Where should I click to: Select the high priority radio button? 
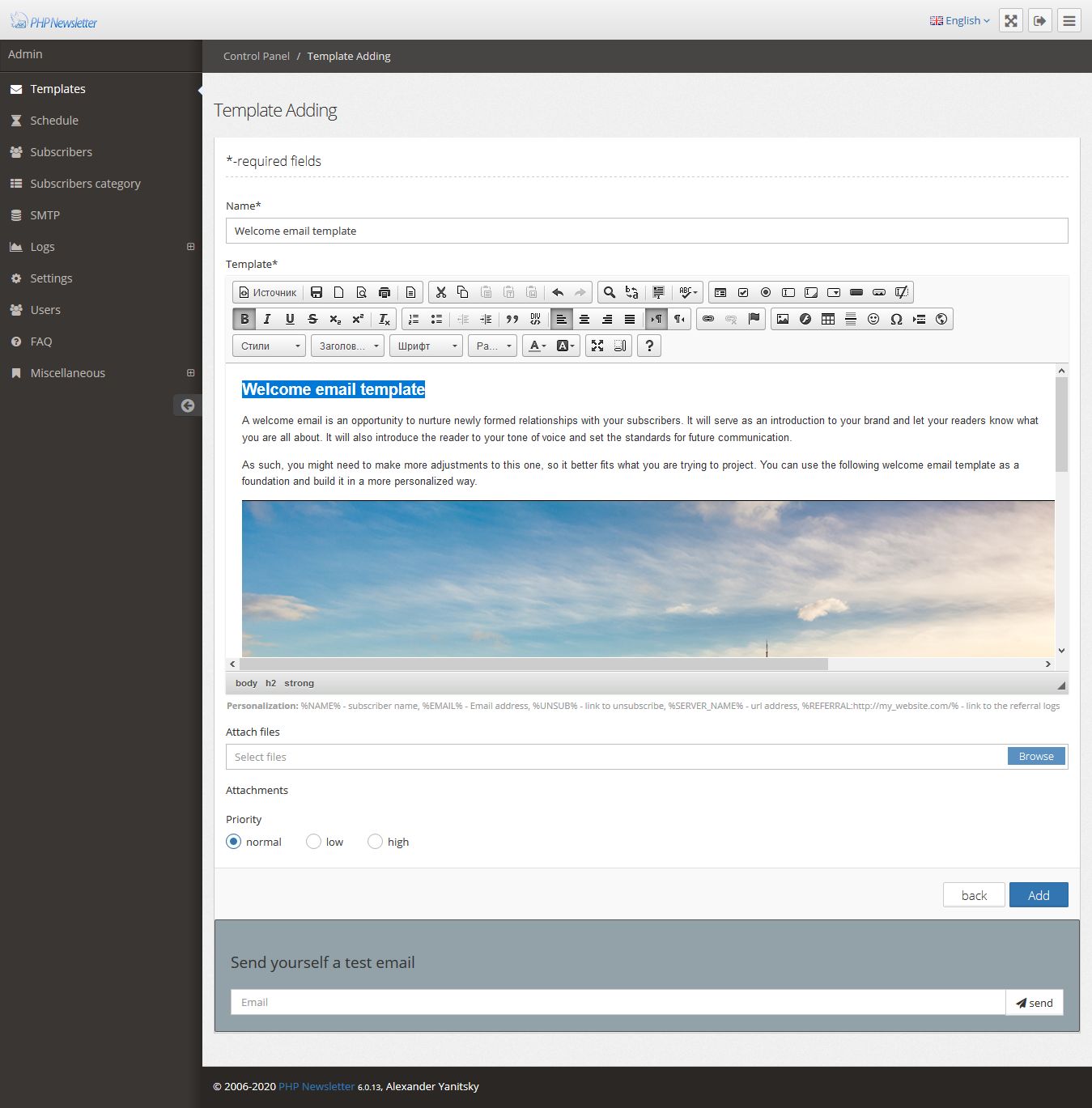(x=375, y=842)
